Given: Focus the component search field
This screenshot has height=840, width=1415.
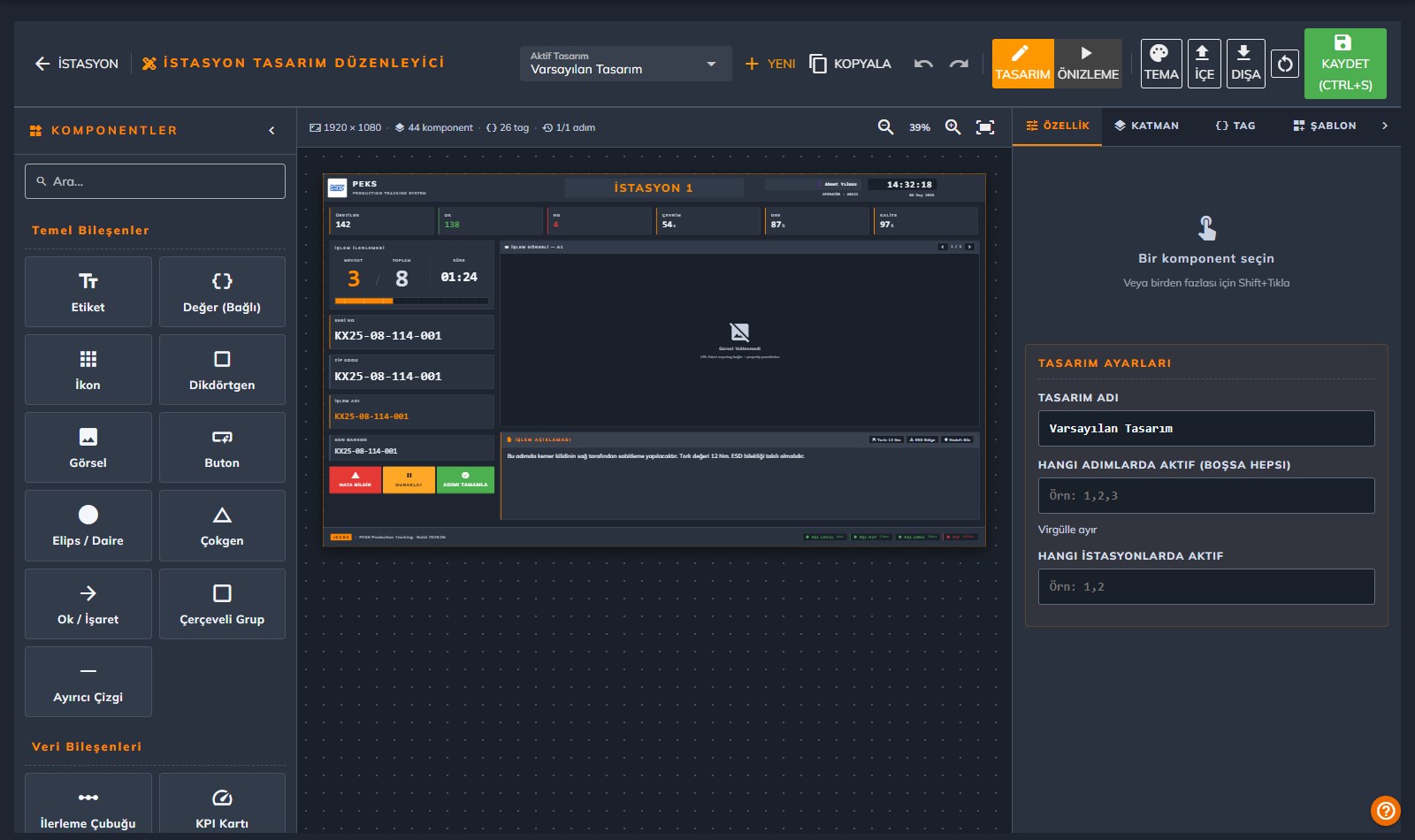Looking at the screenshot, I should tap(155, 181).
